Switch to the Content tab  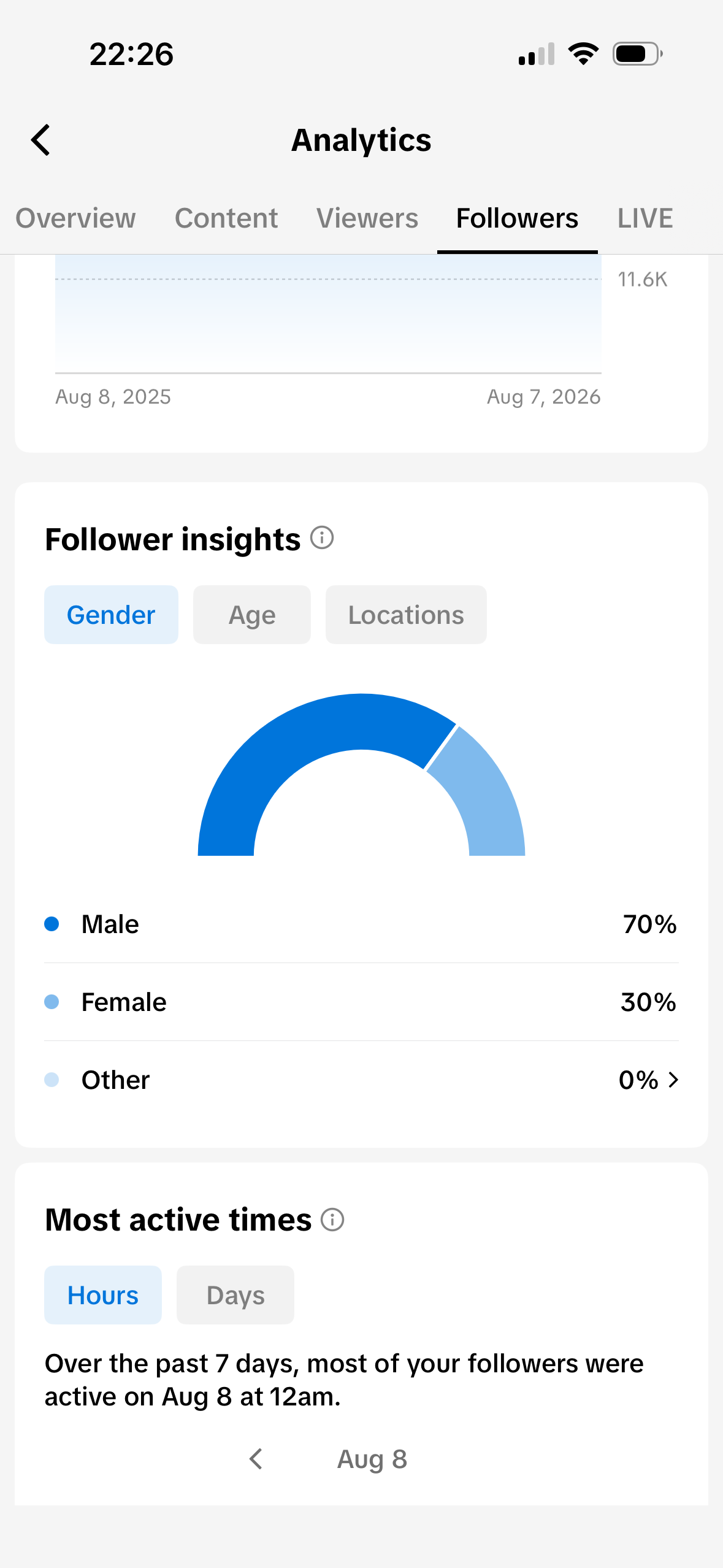(x=226, y=218)
